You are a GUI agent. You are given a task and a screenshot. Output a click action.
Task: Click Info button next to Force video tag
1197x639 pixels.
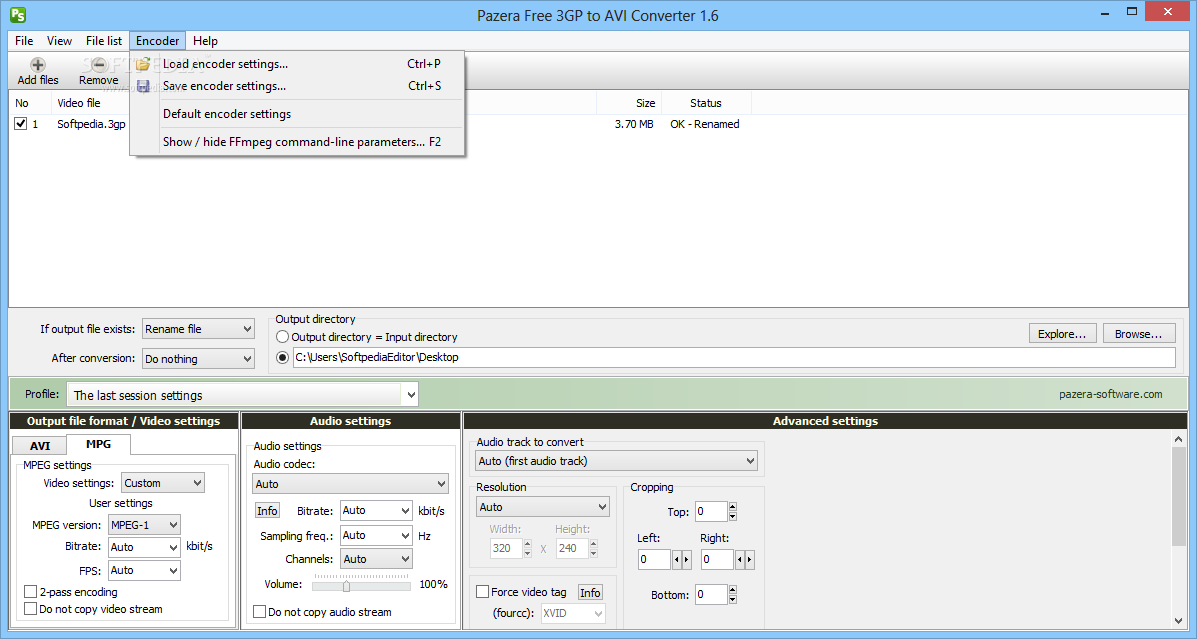click(x=590, y=592)
